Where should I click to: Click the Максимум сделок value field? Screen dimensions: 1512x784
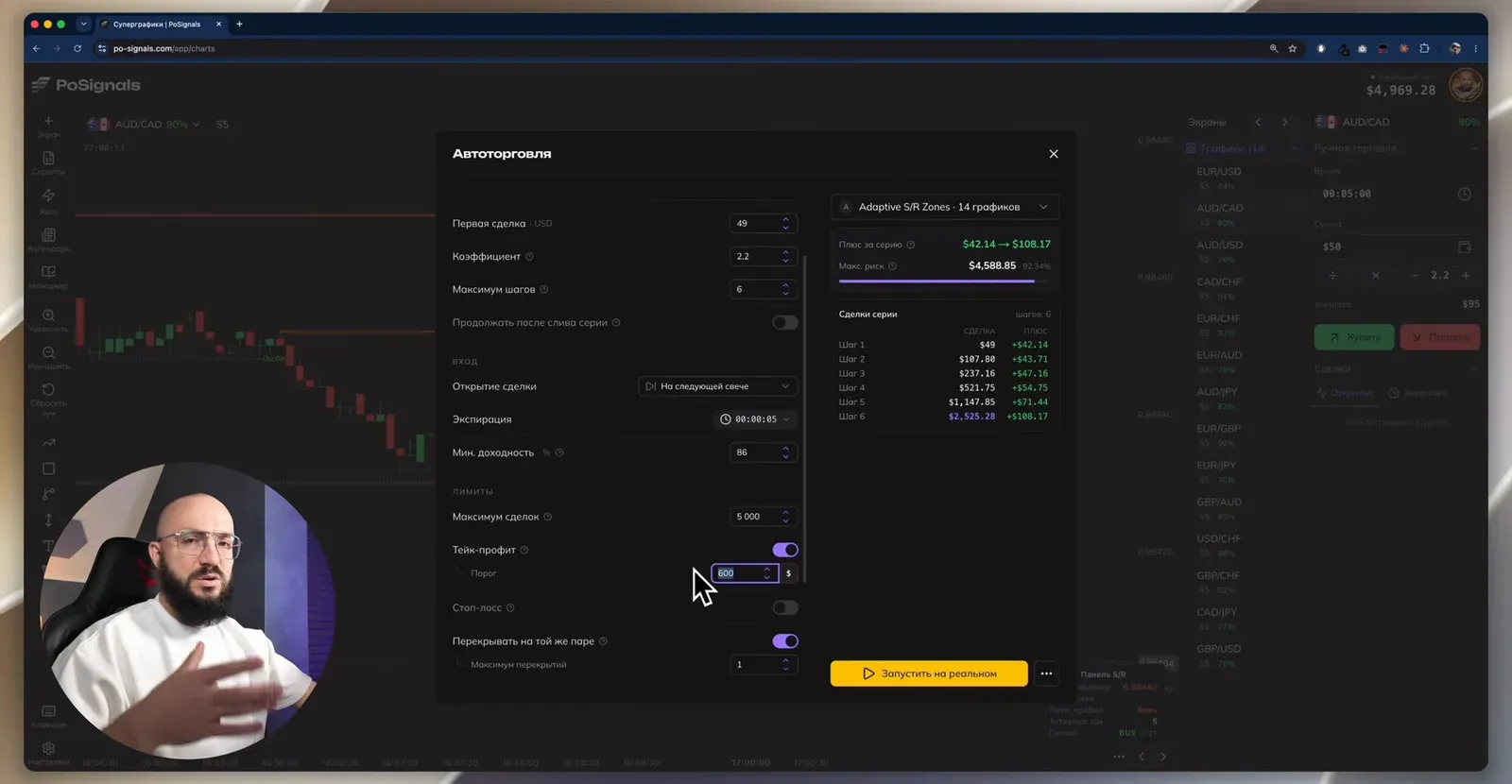(764, 517)
